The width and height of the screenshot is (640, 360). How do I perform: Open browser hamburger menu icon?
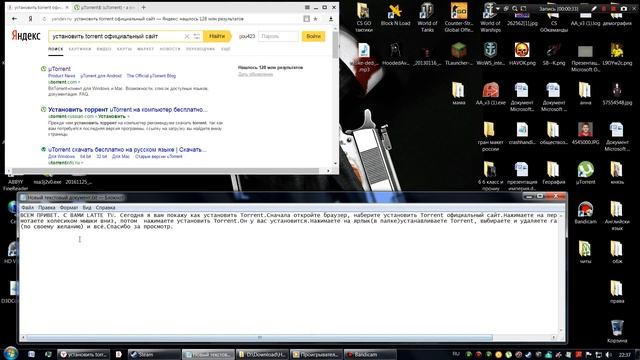tap(307, 7)
